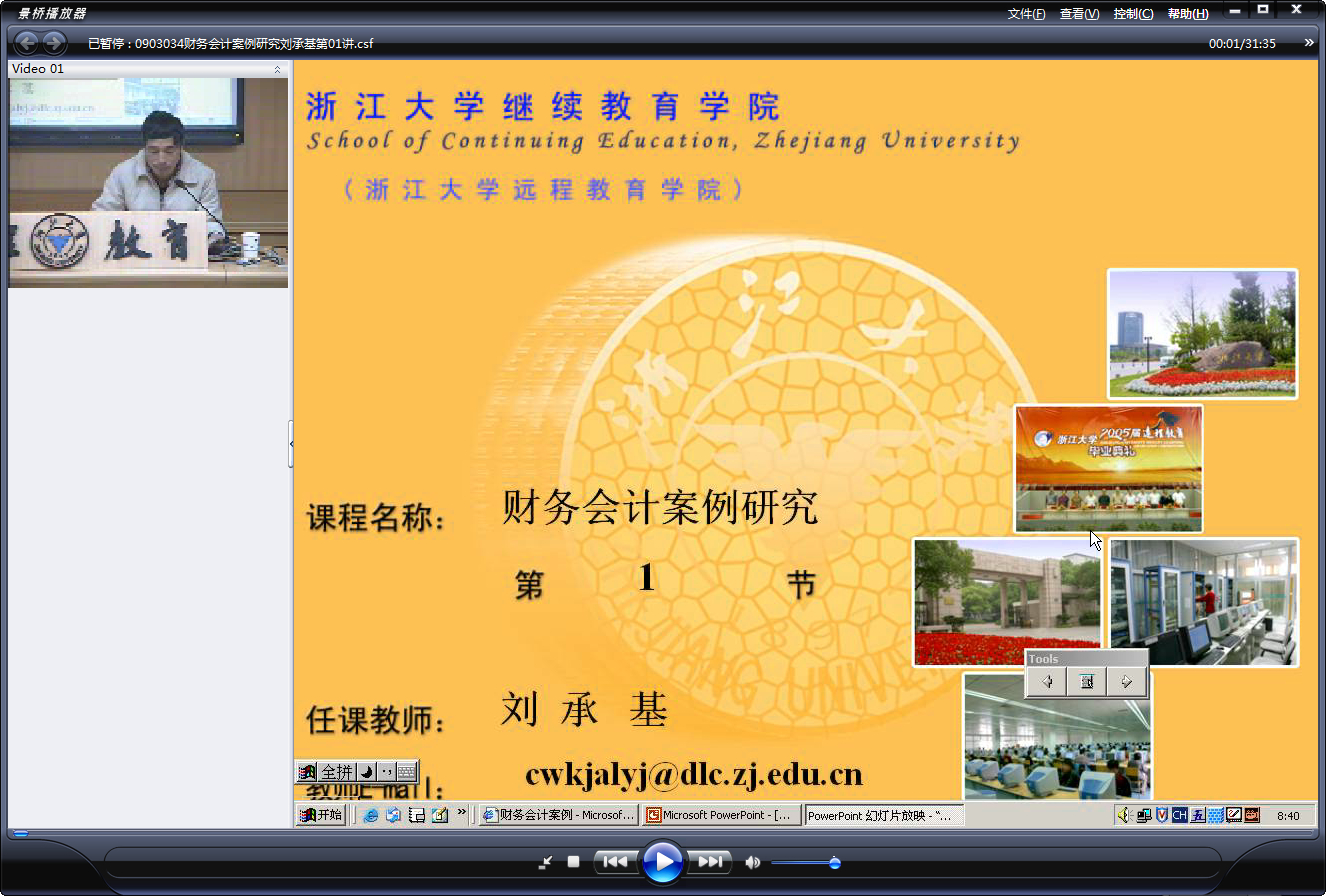Click the 开始 Start button in recording
The image size is (1326, 896).
(x=321, y=815)
